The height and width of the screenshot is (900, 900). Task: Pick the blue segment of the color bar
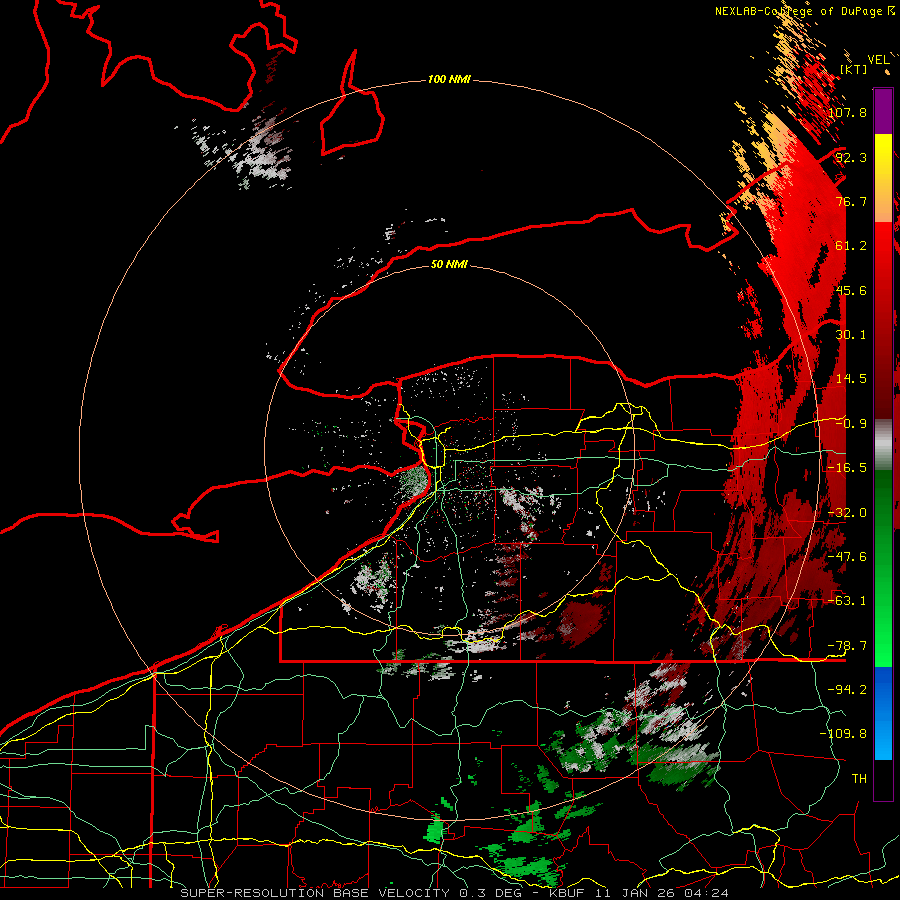point(883,712)
